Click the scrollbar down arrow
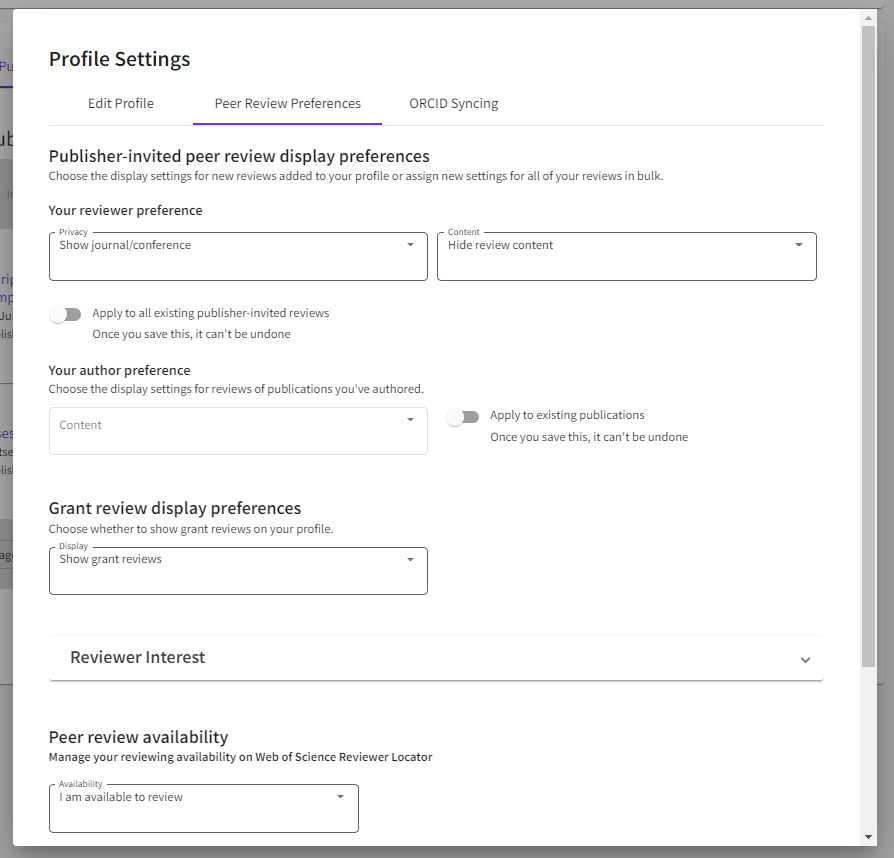The width and height of the screenshot is (894, 858). (x=868, y=836)
